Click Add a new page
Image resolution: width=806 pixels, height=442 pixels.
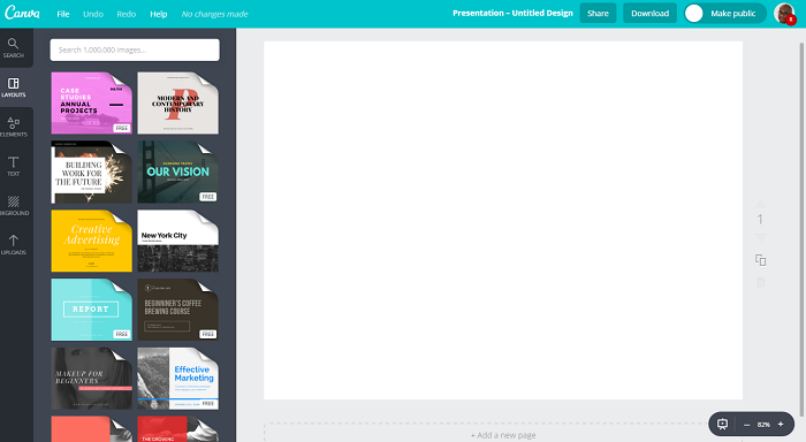(x=503, y=435)
